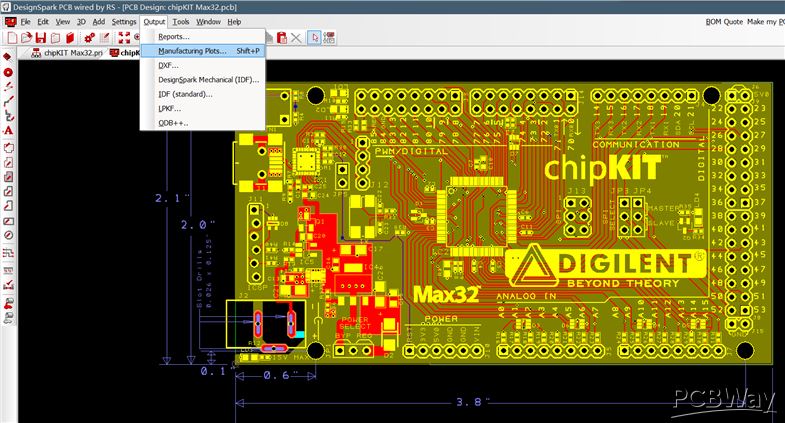Click the Zoom to fit icon
785x423 pixels.
tap(125, 37)
